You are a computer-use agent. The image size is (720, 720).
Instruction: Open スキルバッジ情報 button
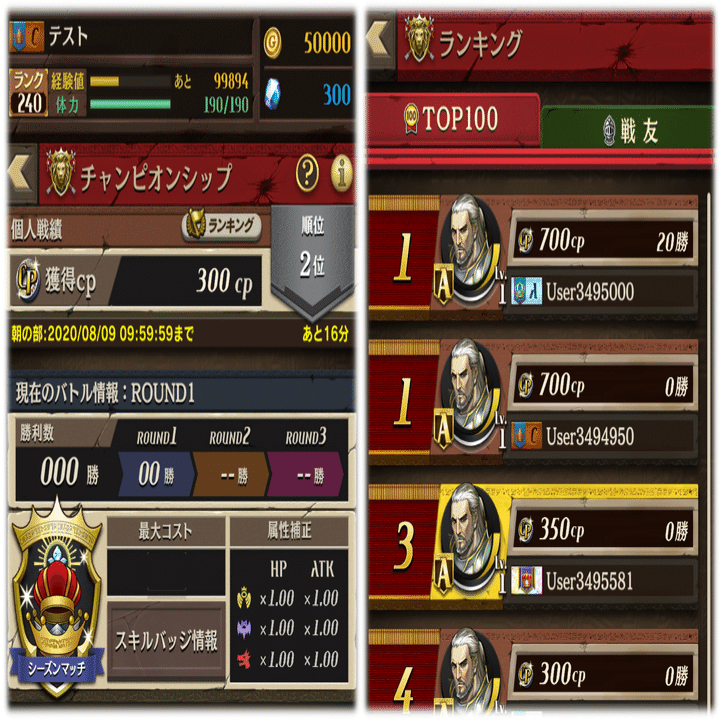click(x=166, y=641)
